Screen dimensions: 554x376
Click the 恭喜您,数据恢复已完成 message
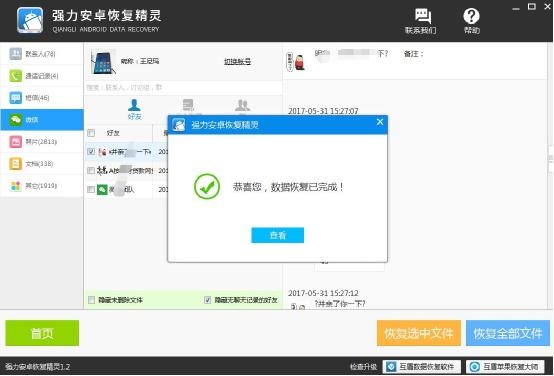tap(288, 187)
